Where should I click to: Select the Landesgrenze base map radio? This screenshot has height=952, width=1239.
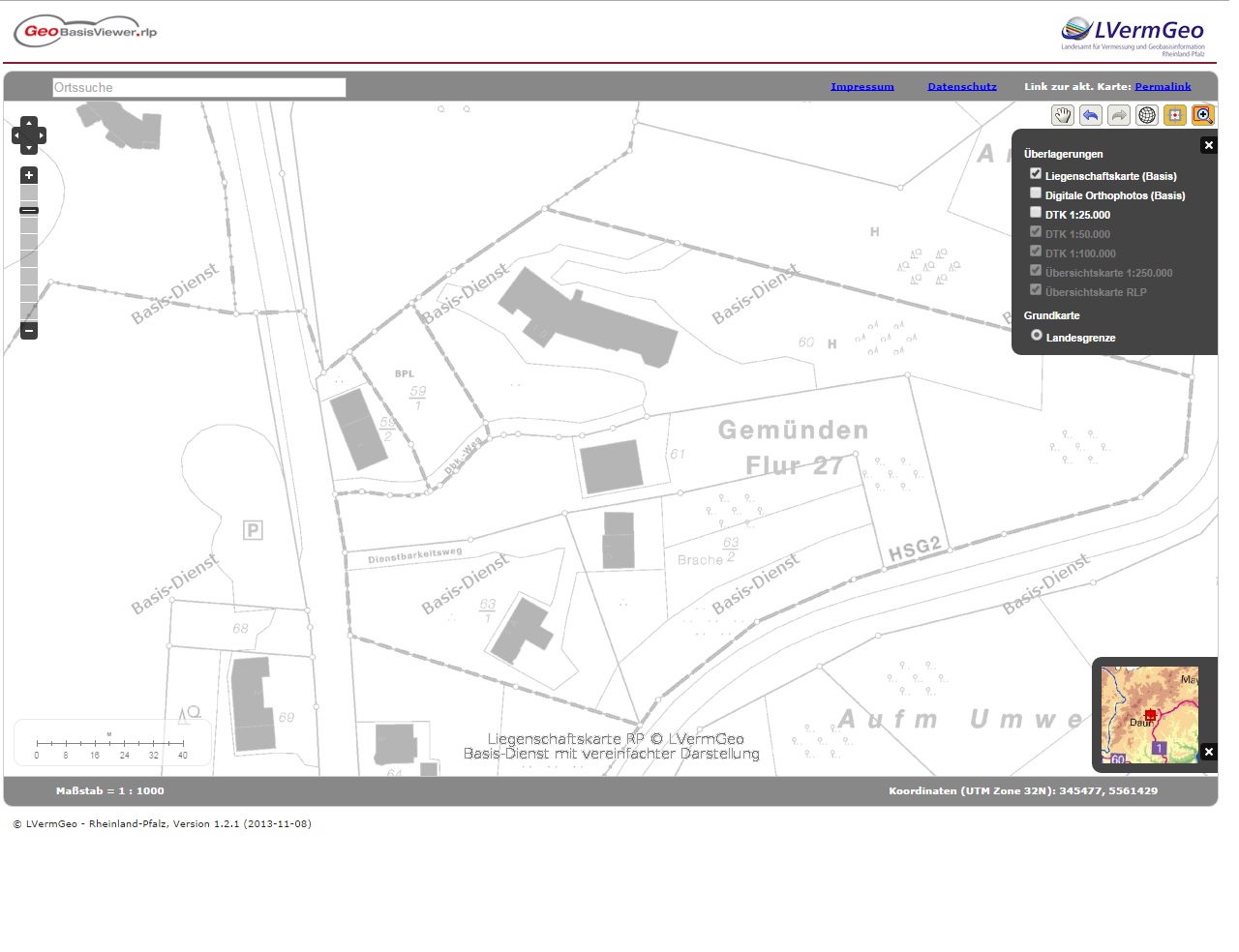[1037, 336]
